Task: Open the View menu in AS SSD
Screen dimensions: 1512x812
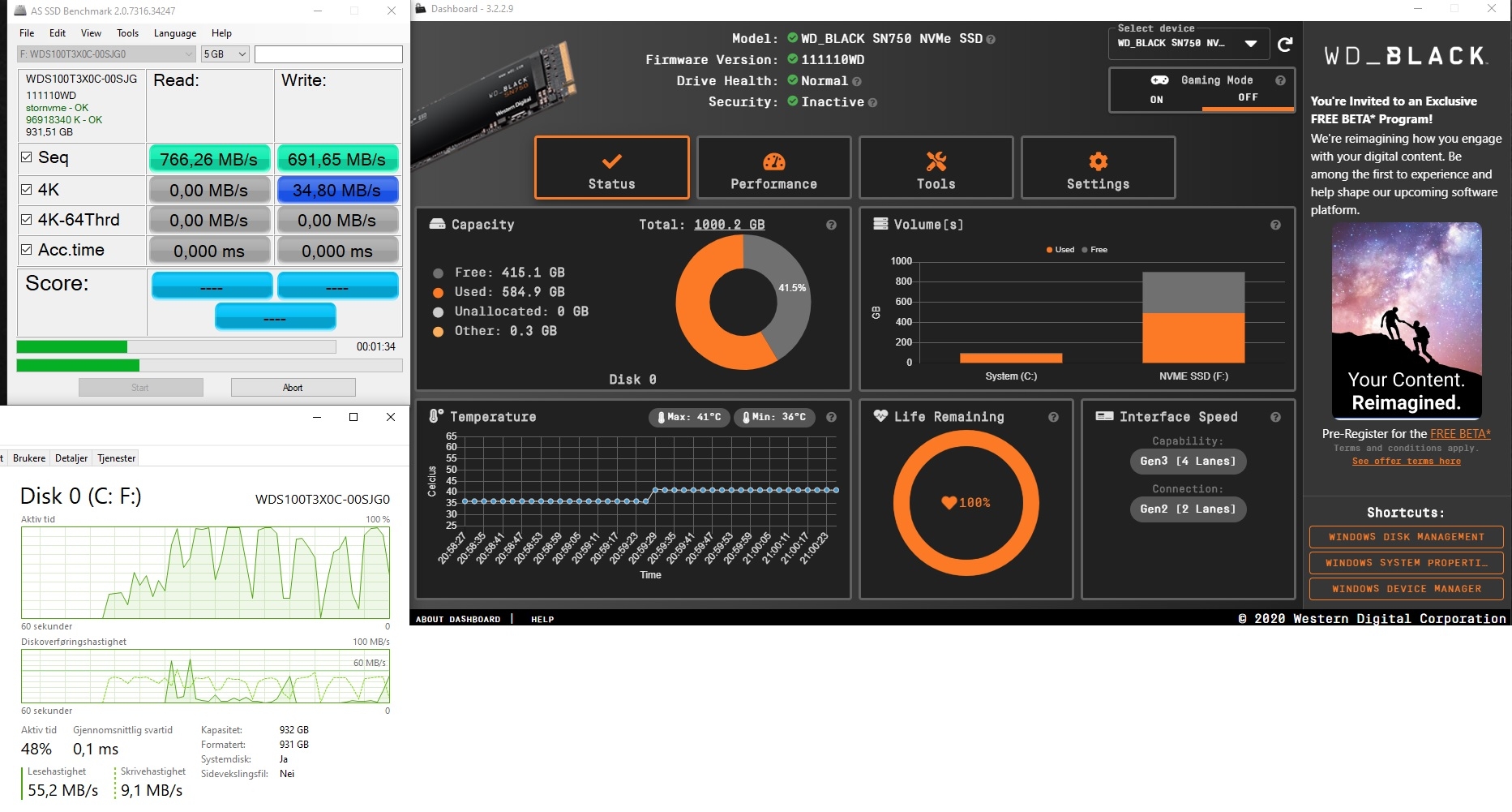Action: 92,33
